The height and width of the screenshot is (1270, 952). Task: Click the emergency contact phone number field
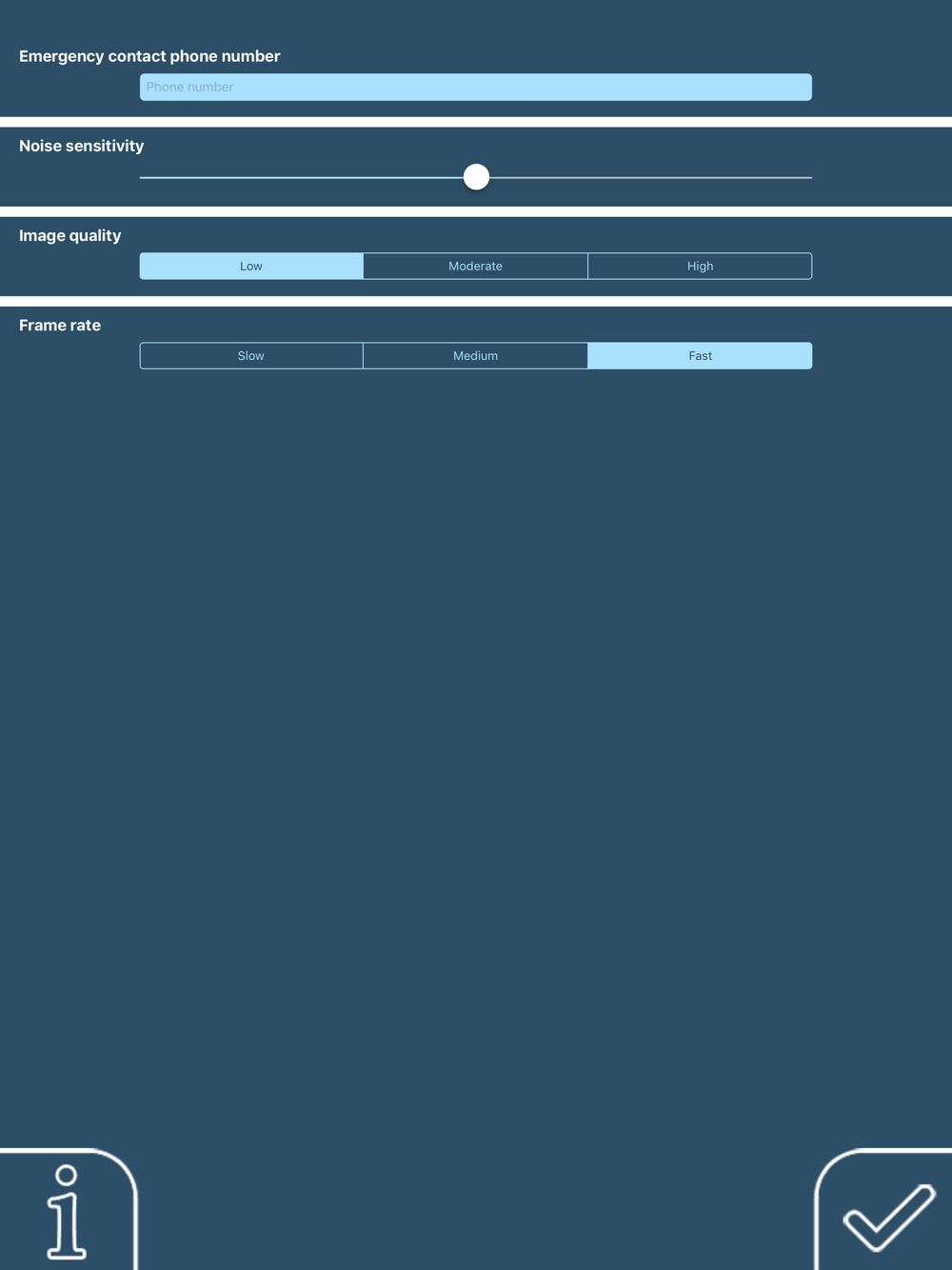click(x=476, y=87)
